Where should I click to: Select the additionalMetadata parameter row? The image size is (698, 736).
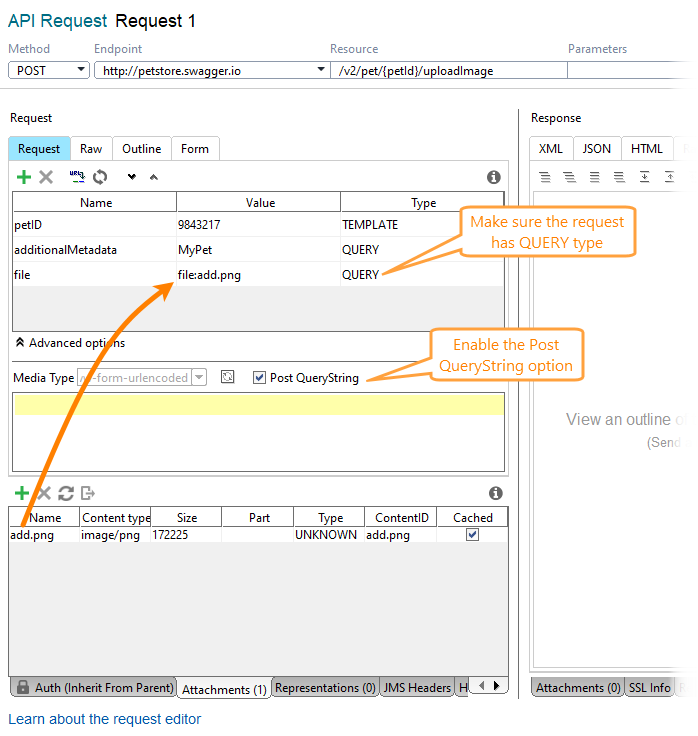pos(258,250)
